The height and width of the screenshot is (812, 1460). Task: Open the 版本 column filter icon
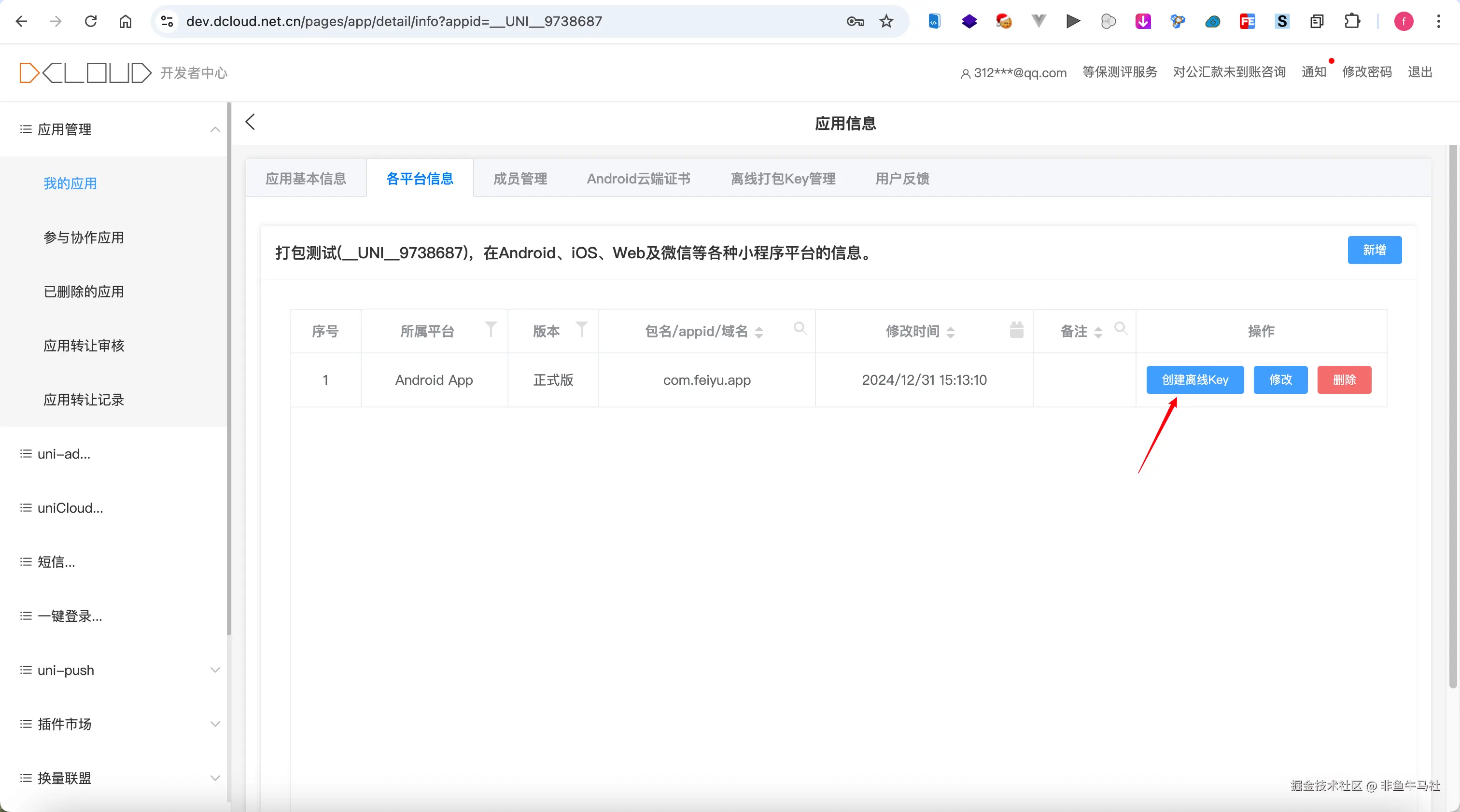pyautogui.click(x=581, y=329)
